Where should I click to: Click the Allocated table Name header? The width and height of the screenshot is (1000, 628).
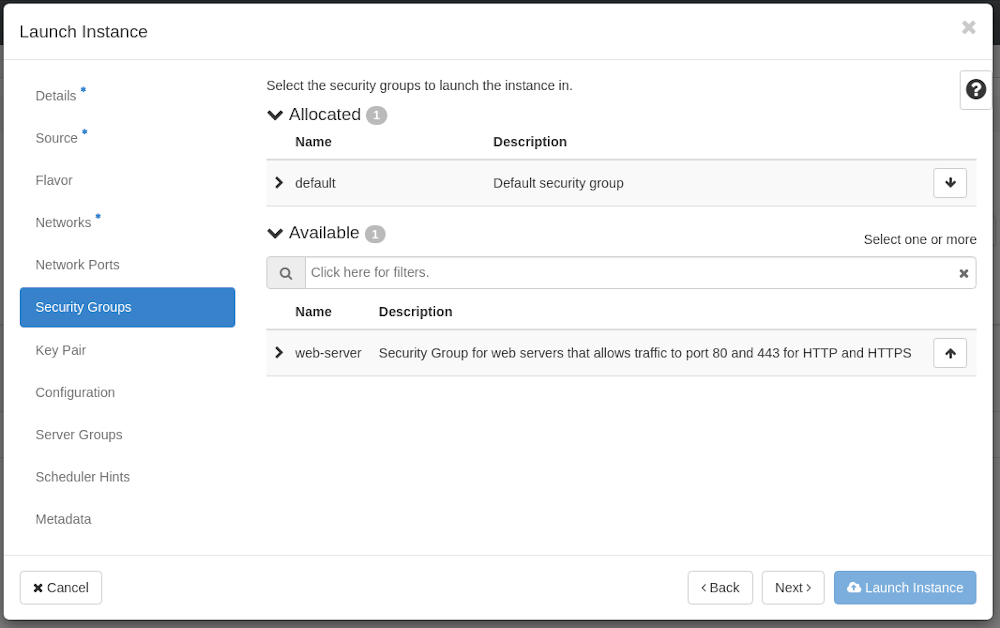tap(313, 142)
